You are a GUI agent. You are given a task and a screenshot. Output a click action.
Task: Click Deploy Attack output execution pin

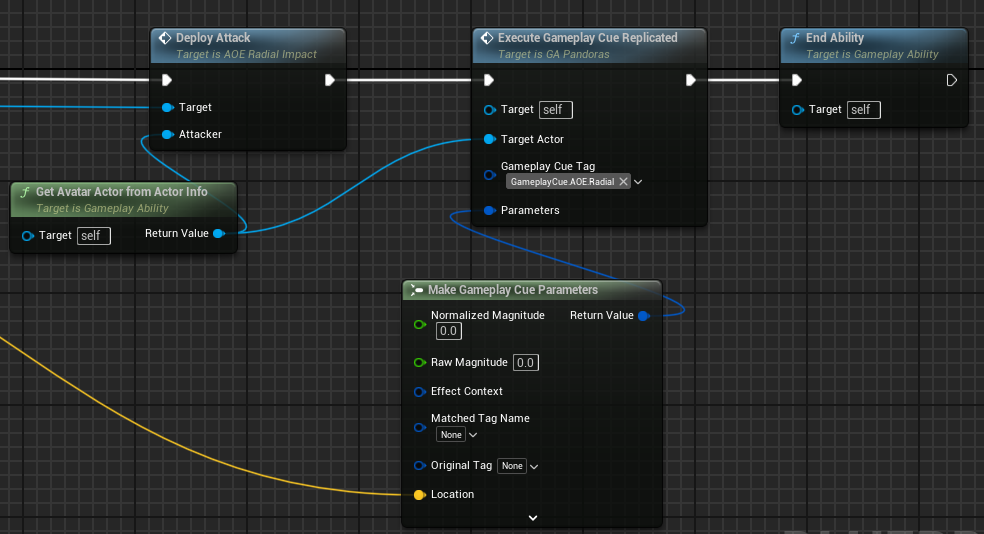click(x=329, y=80)
